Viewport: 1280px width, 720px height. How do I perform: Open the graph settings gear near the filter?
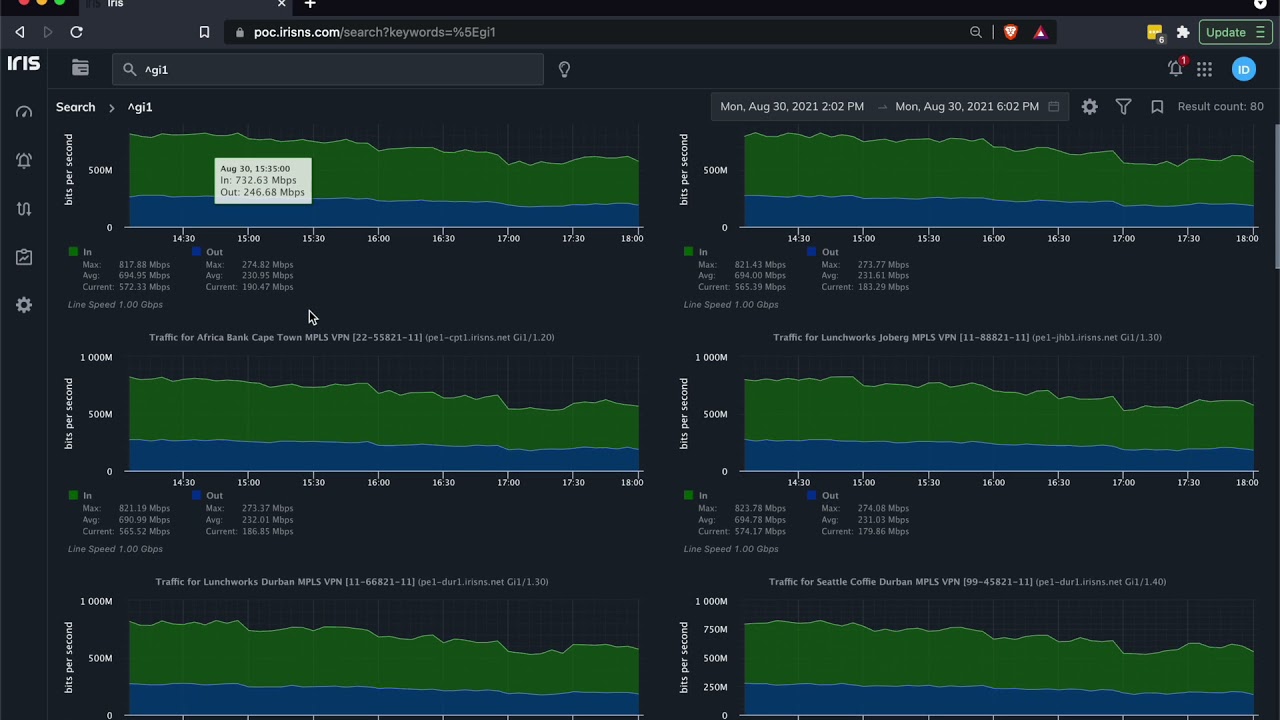click(x=1090, y=106)
